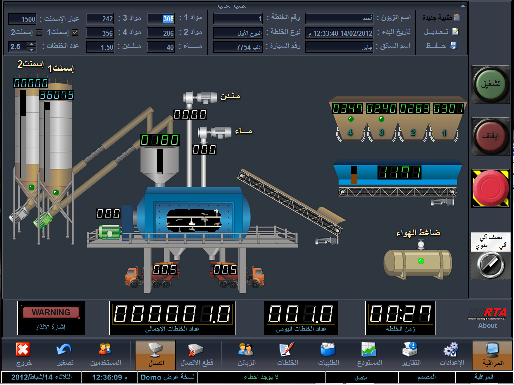Click Disconnect (قطع الاتصال) toolbar icon
This screenshot has height=385, width=514.
[x=196, y=355]
